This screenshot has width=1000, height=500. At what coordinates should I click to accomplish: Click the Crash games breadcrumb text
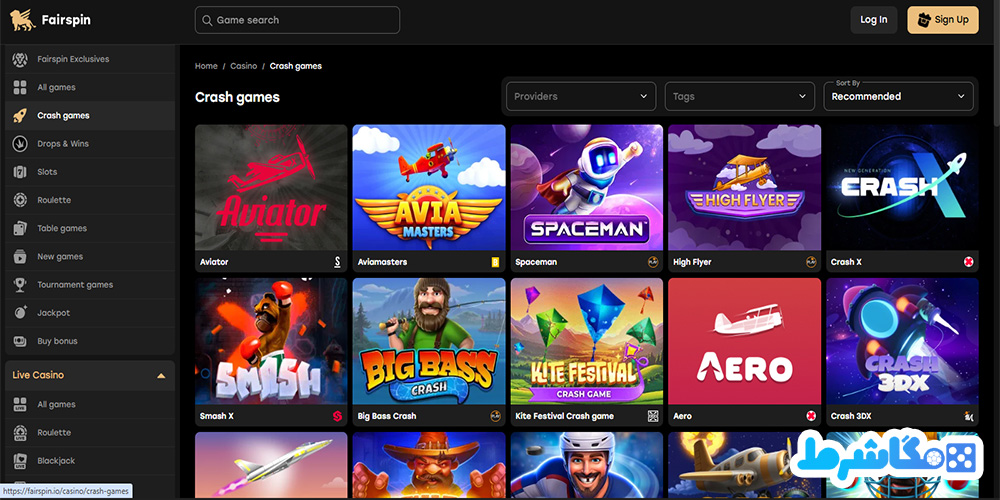[x=296, y=66]
